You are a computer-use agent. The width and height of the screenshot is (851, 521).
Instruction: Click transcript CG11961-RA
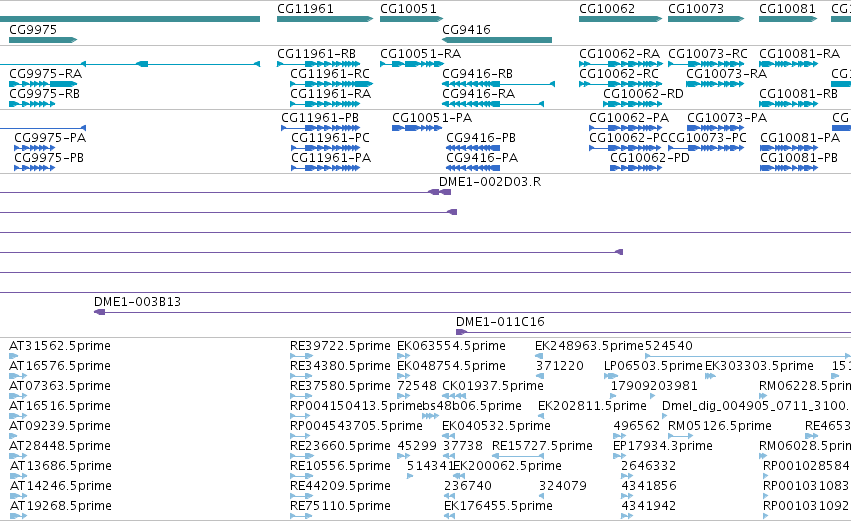tap(325, 104)
